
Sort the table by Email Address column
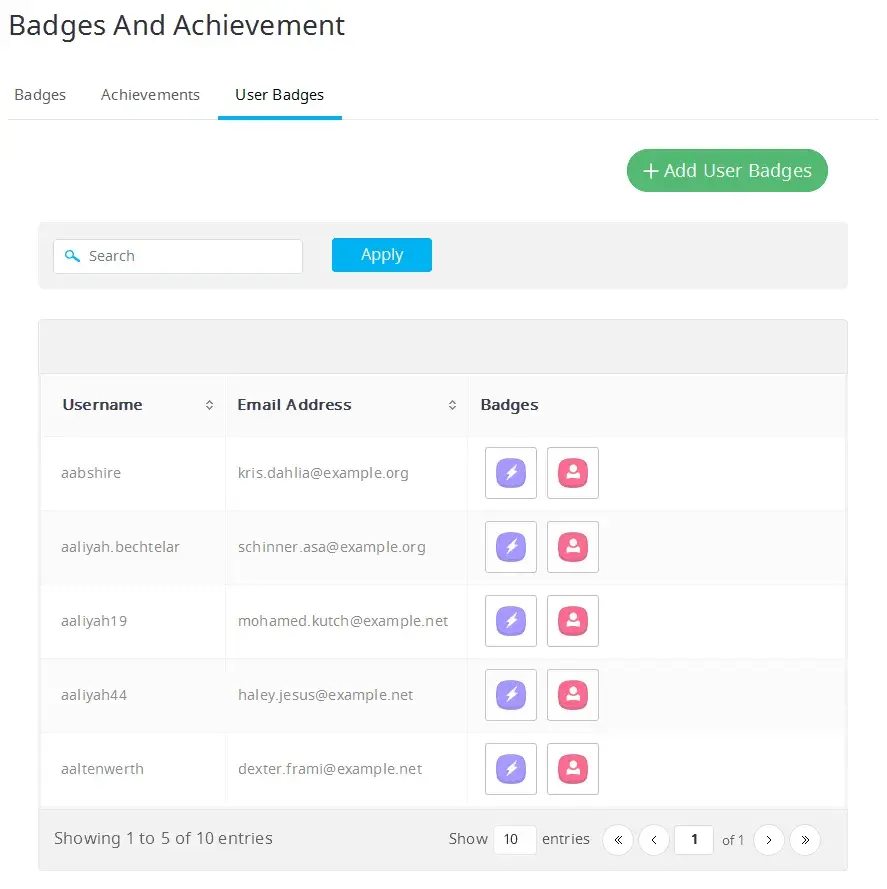452,405
